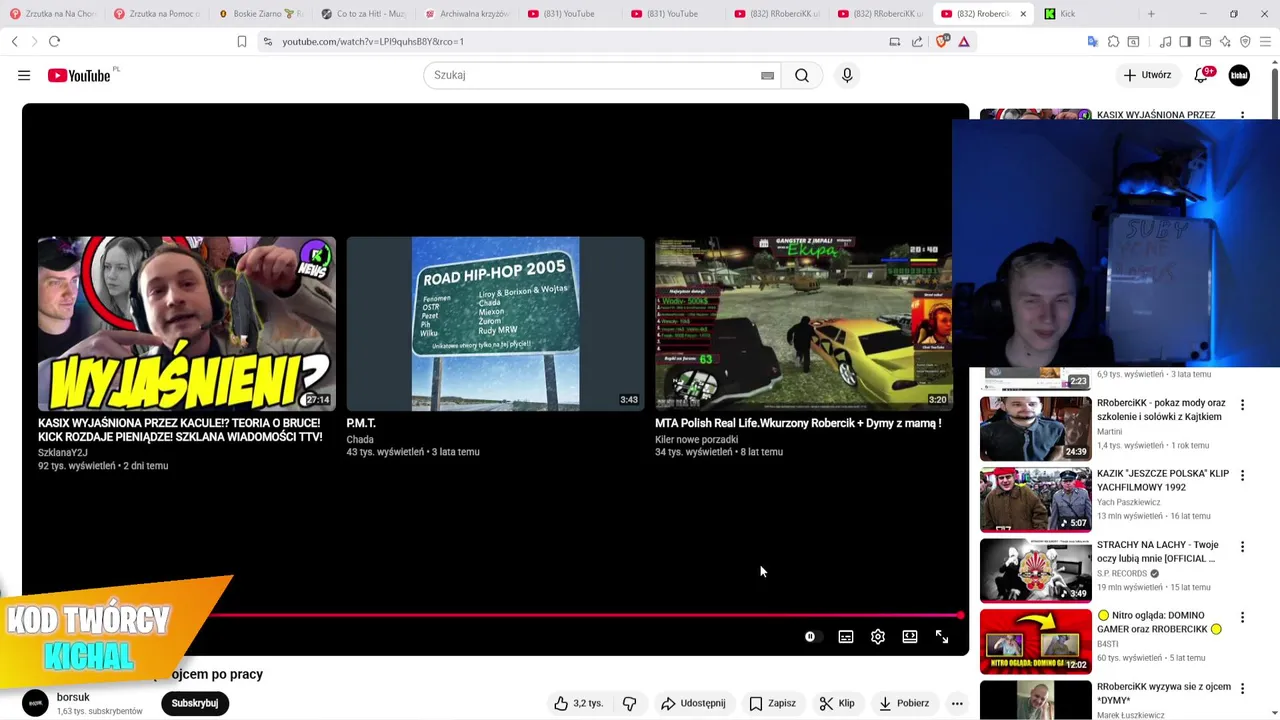1280x720 pixels.
Task: Open site settings icon in address bar
Action: click(267, 41)
